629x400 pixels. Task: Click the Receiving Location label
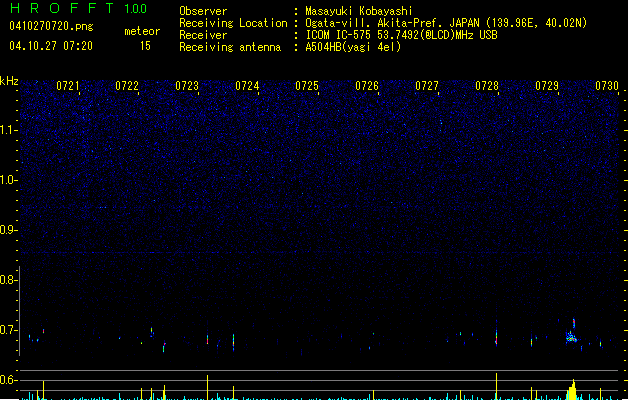233,23
